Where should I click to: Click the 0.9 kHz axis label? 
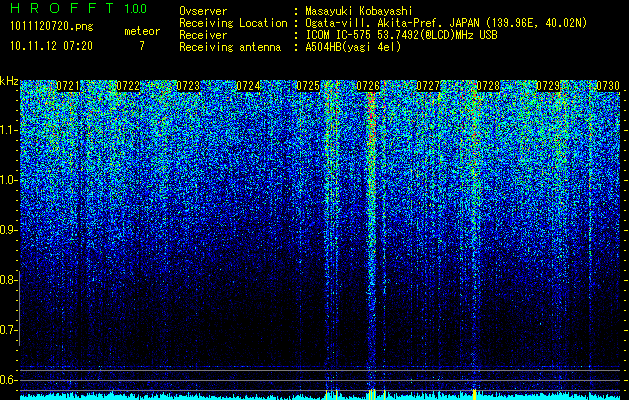(x=9, y=230)
